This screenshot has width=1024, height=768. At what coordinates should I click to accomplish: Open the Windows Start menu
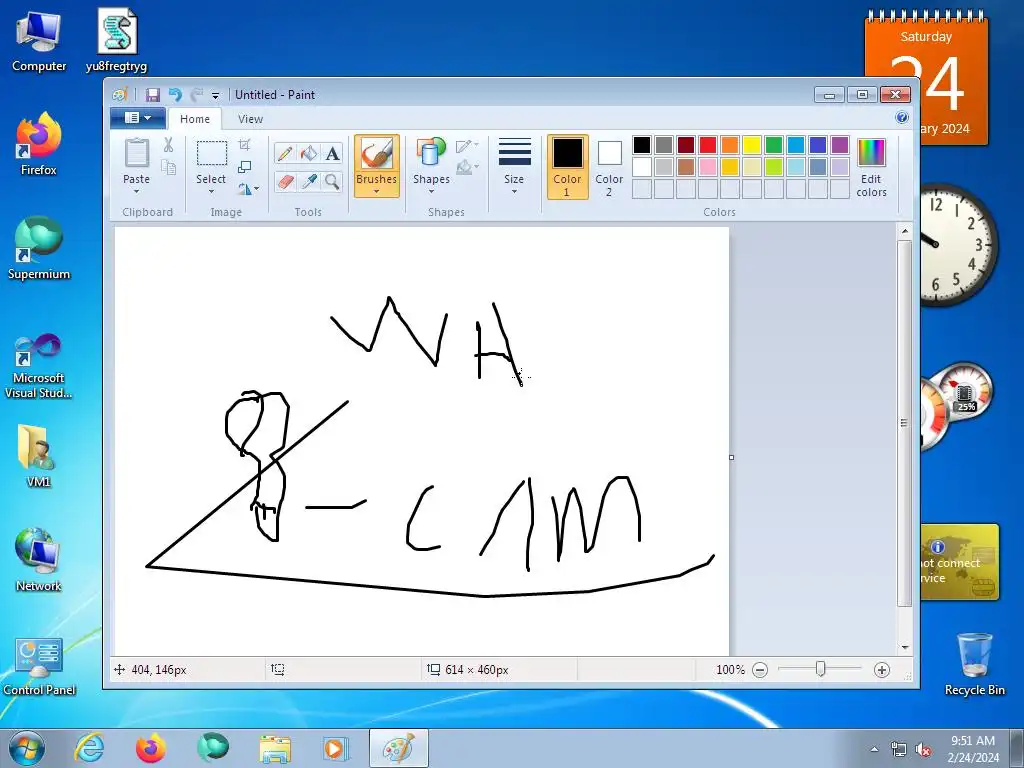26,748
